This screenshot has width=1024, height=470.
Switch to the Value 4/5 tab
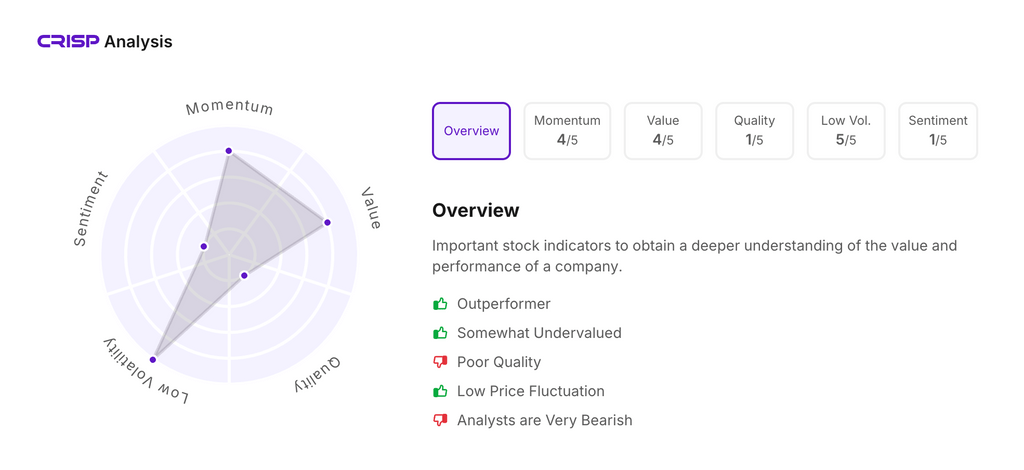662,131
